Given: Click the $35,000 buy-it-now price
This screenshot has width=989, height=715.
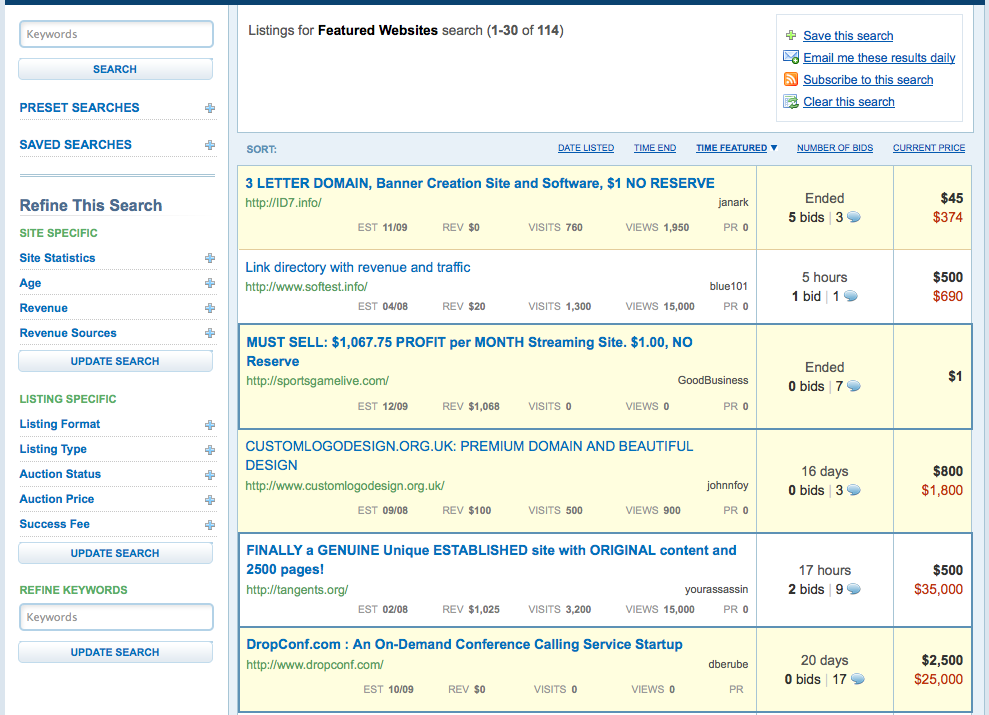Looking at the screenshot, I should point(938,590).
